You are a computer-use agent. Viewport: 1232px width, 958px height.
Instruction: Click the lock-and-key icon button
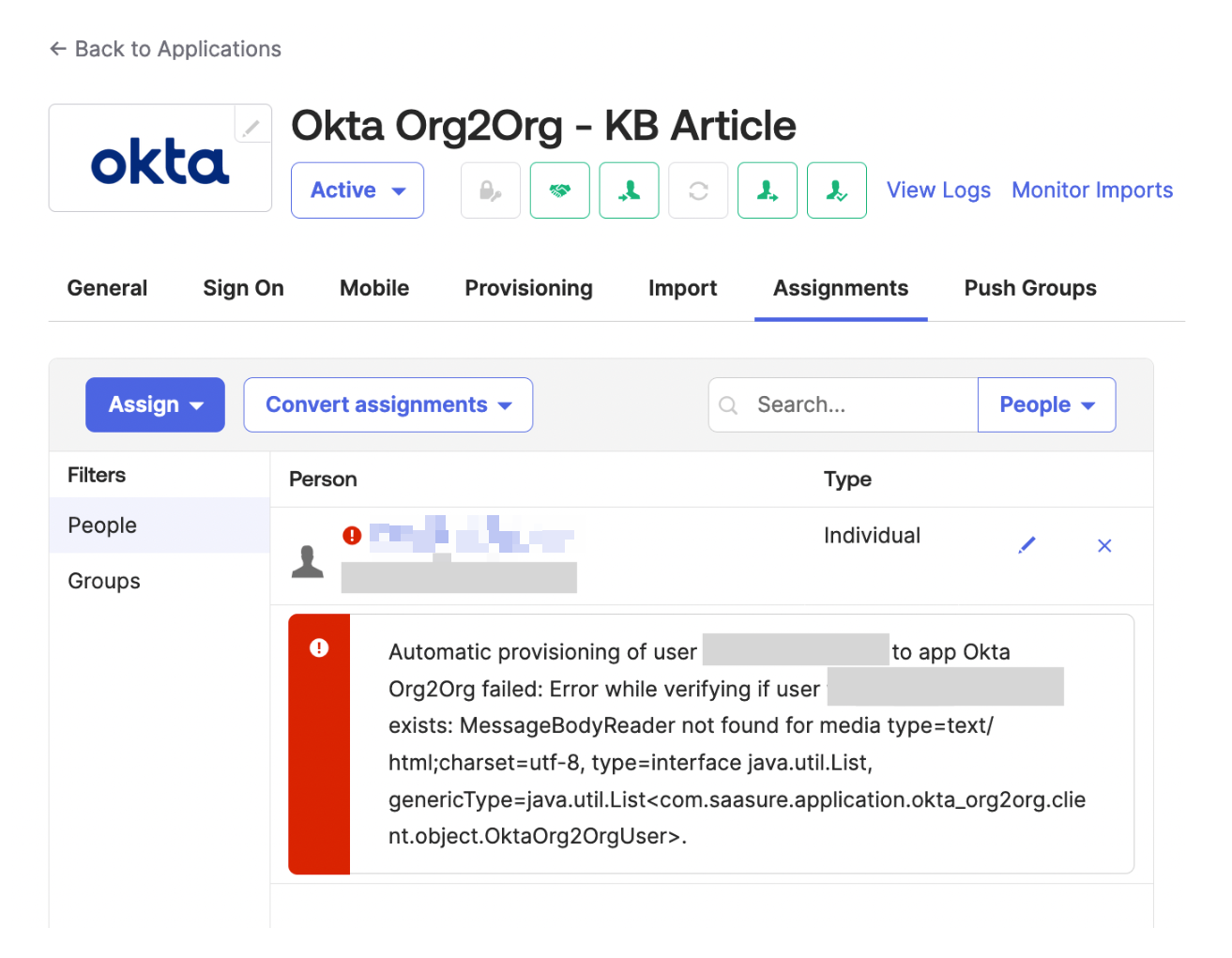(491, 190)
